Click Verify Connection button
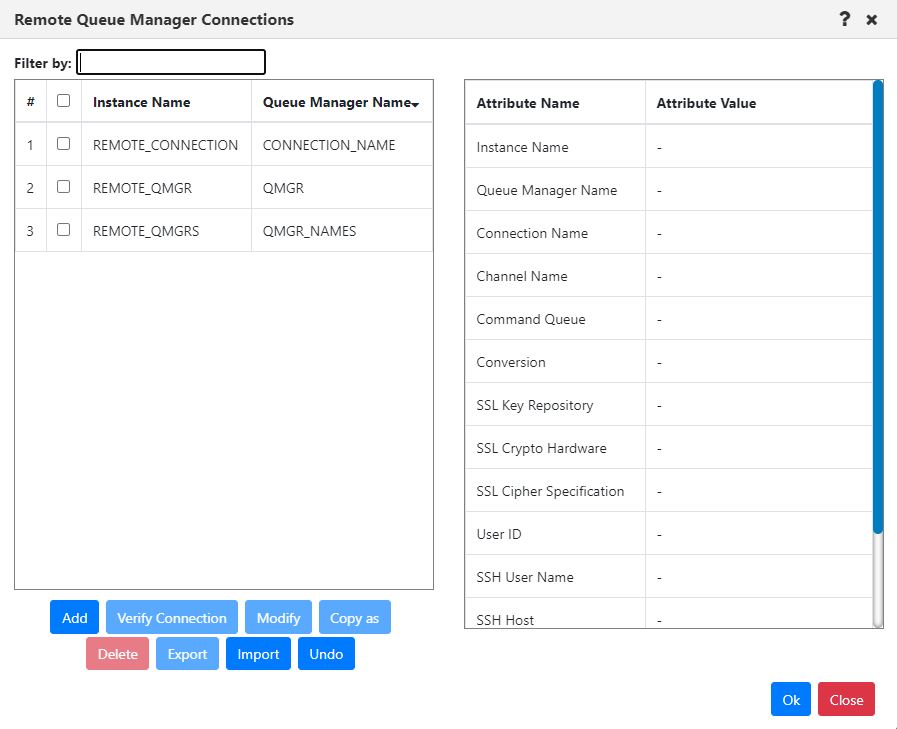The width and height of the screenshot is (897, 729). (172, 617)
